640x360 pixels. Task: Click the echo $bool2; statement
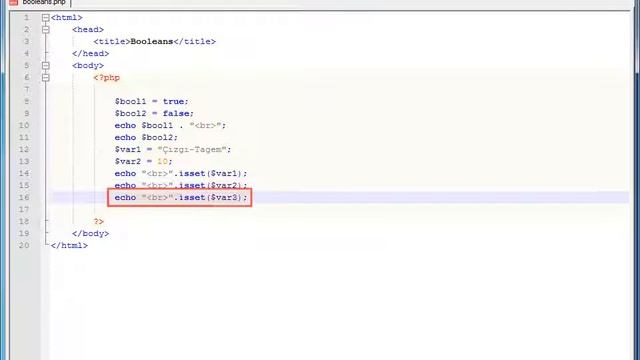tap(146, 137)
